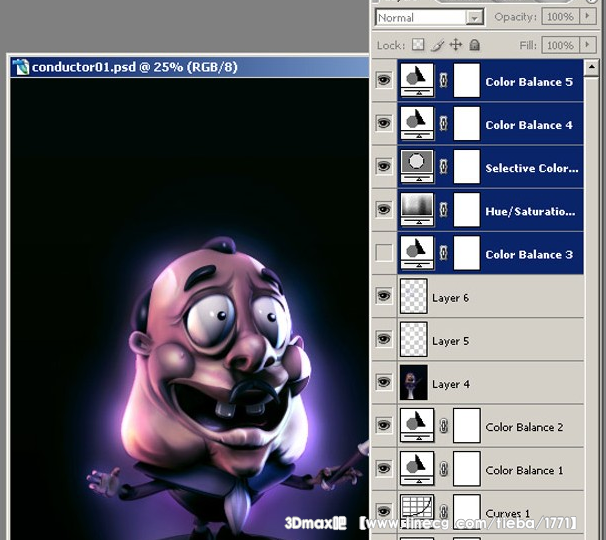
Task: Click Layer 6 thumbnail
Action: pos(414,296)
